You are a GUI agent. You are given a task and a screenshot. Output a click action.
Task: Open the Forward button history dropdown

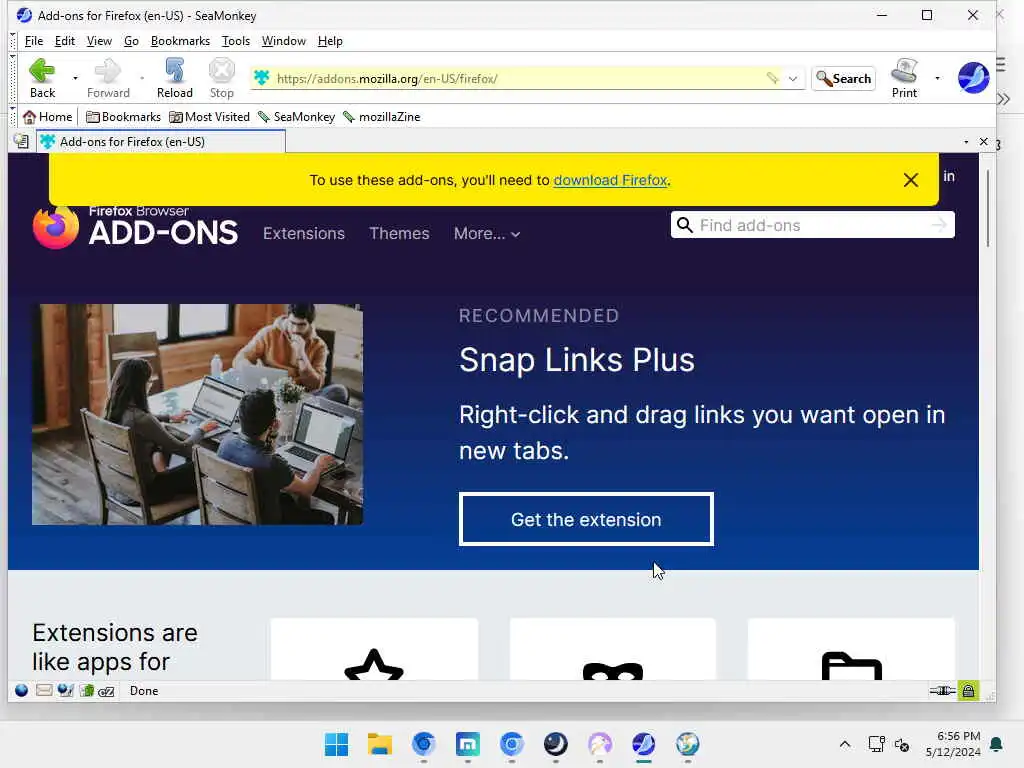pos(142,78)
